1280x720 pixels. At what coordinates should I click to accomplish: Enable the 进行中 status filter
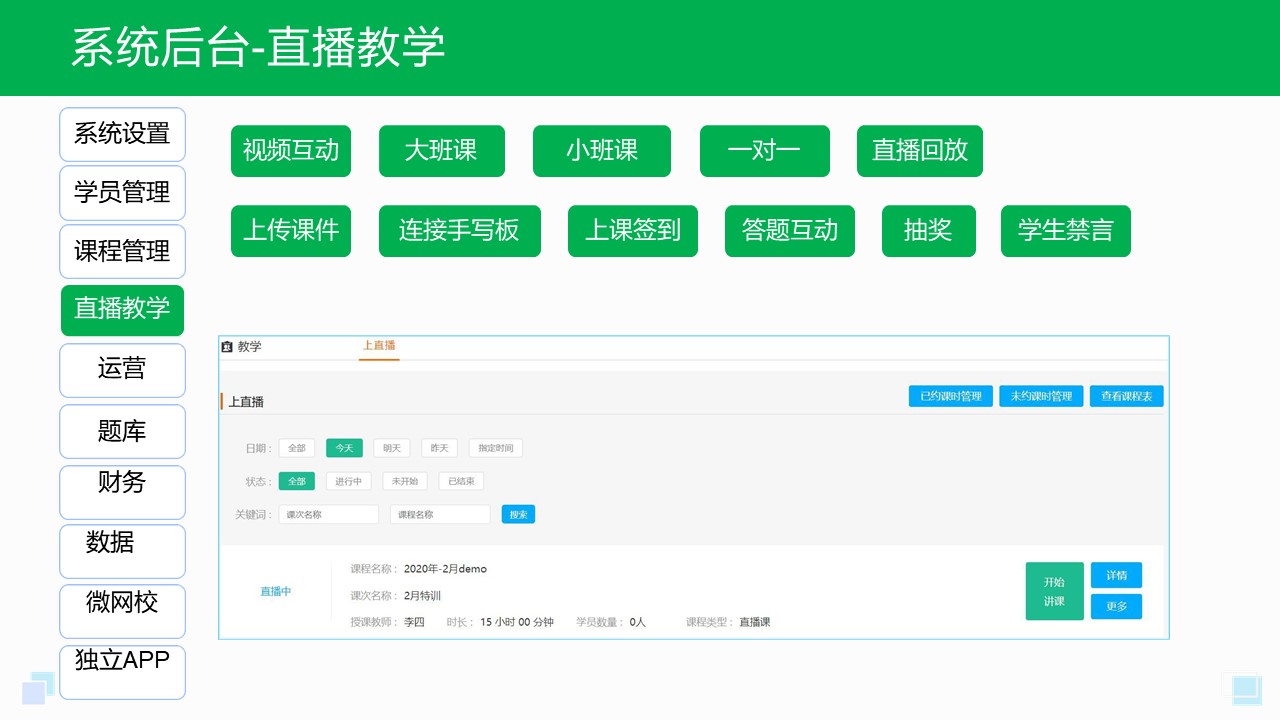click(348, 481)
